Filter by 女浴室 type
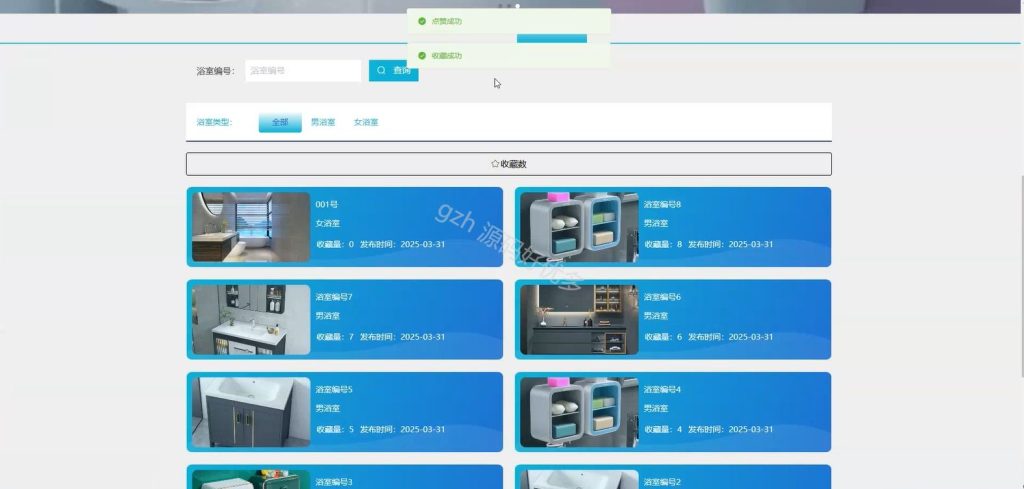 (366, 122)
